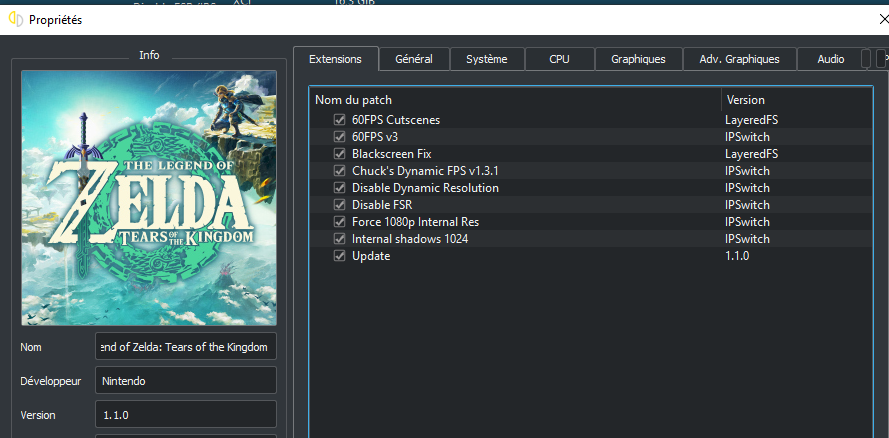889x438 pixels.
Task: Open the Adv. Graphiques tab
Action: click(739, 59)
